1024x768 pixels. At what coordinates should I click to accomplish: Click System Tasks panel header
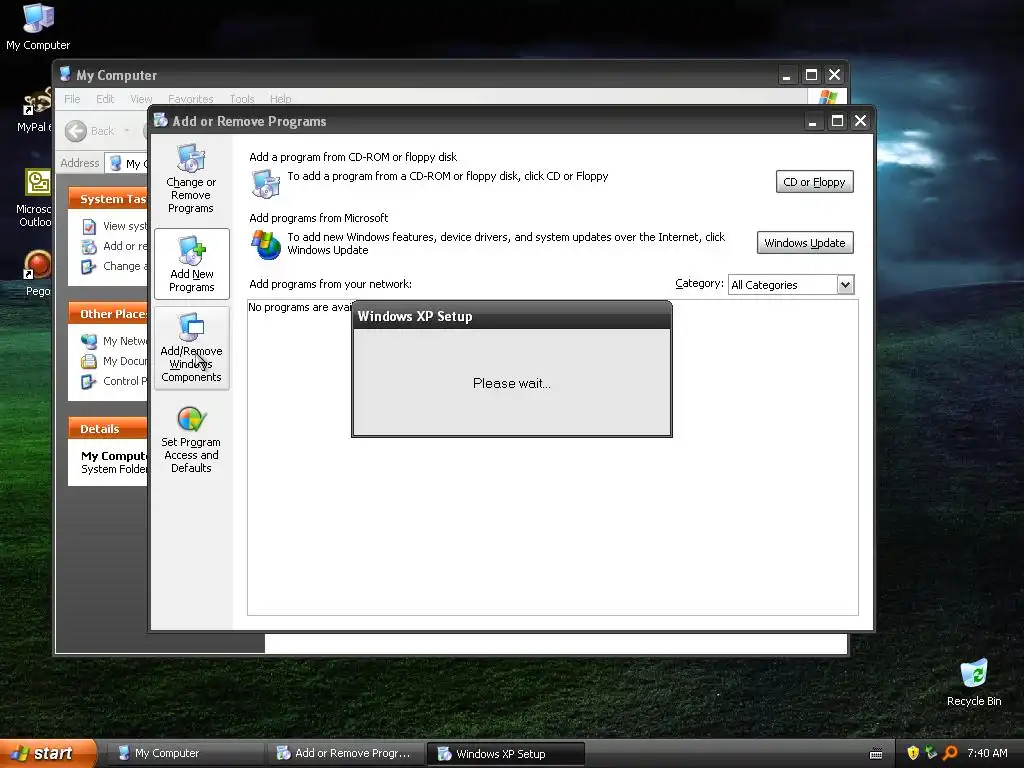pyautogui.click(x=108, y=199)
